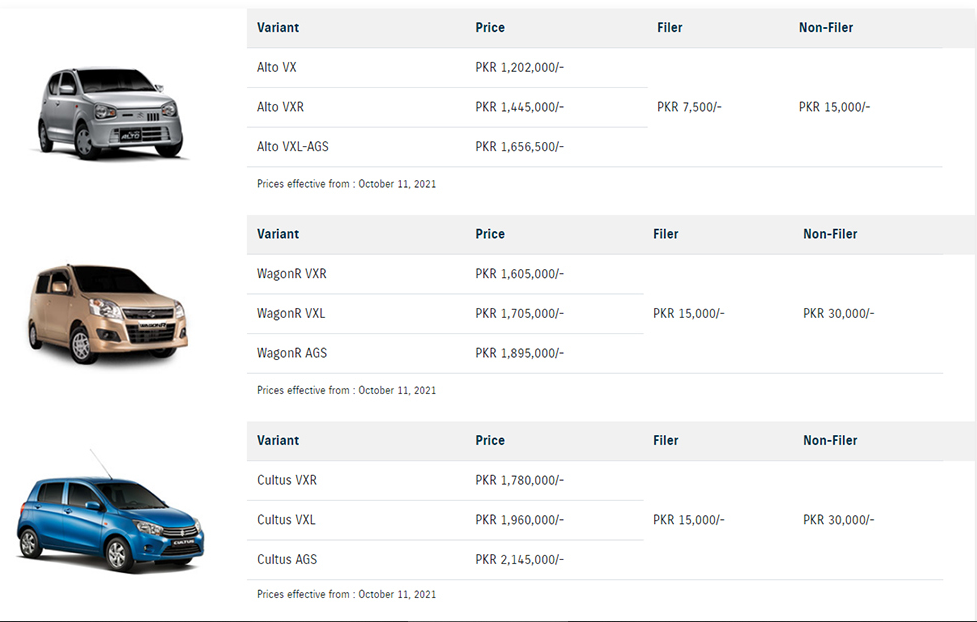Image resolution: width=977 pixels, height=622 pixels.
Task: Select the Cultus VXR variant
Action: (287, 480)
